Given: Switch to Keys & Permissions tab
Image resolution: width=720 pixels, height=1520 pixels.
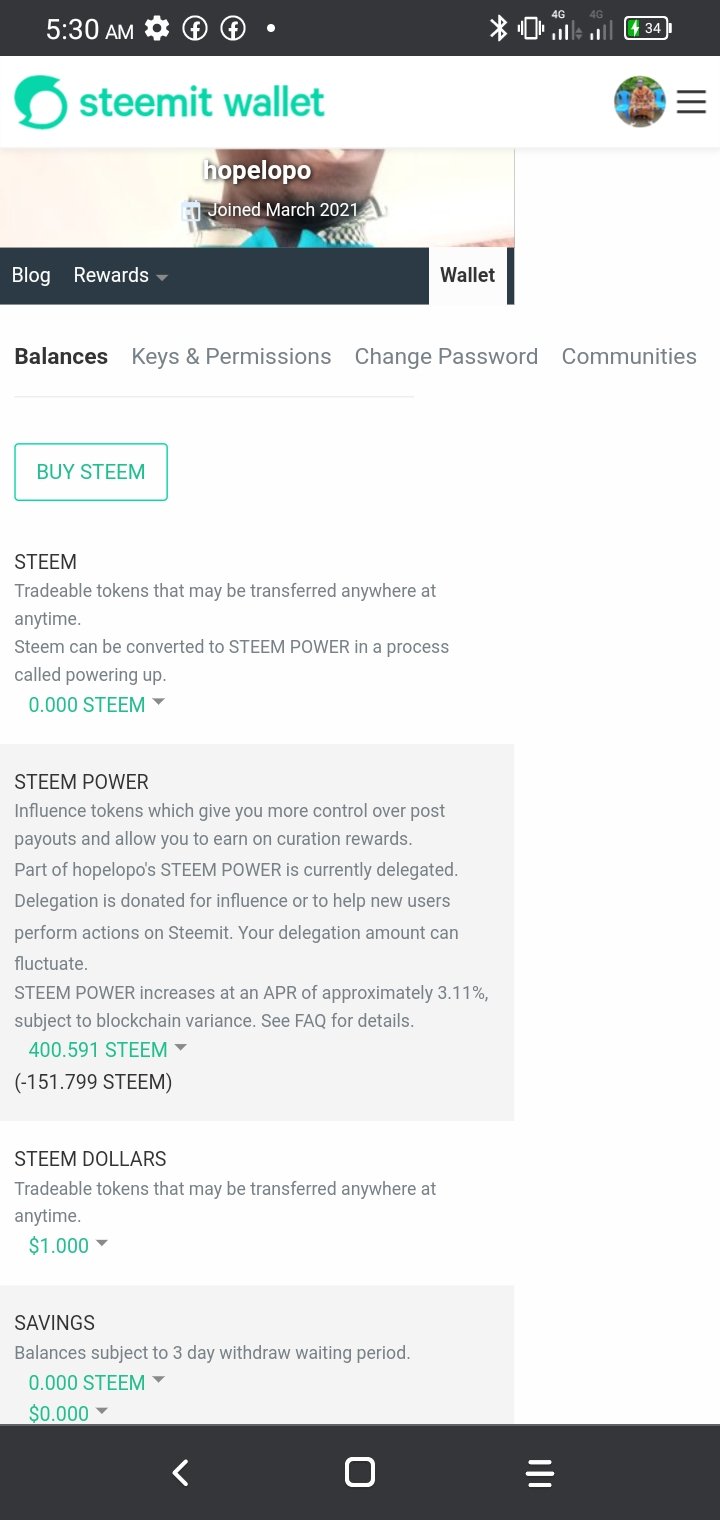Looking at the screenshot, I should pyautogui.click(x=231, y=356).
